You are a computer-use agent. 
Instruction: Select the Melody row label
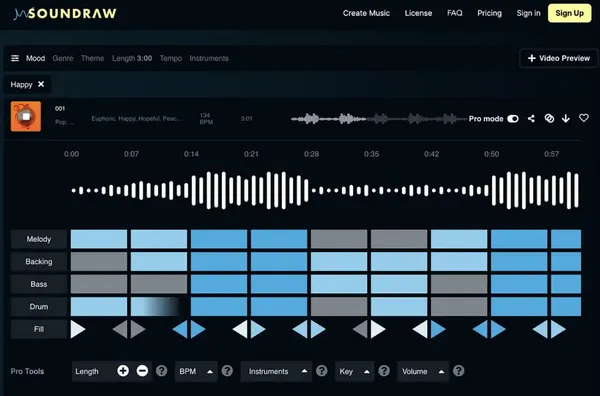[39, 239]
